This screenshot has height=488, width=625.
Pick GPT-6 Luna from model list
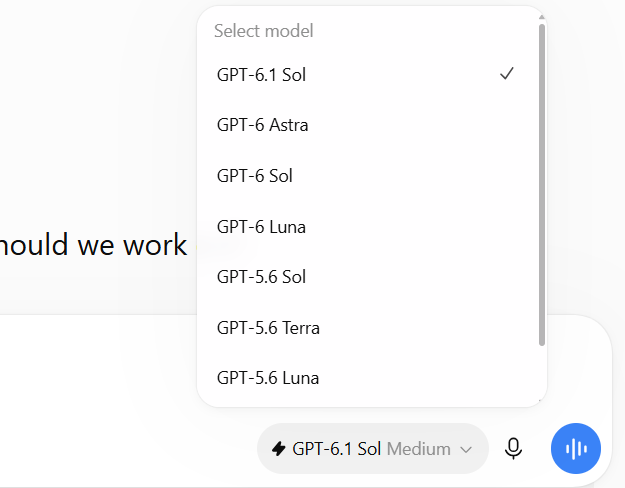[x=366, y=226]
